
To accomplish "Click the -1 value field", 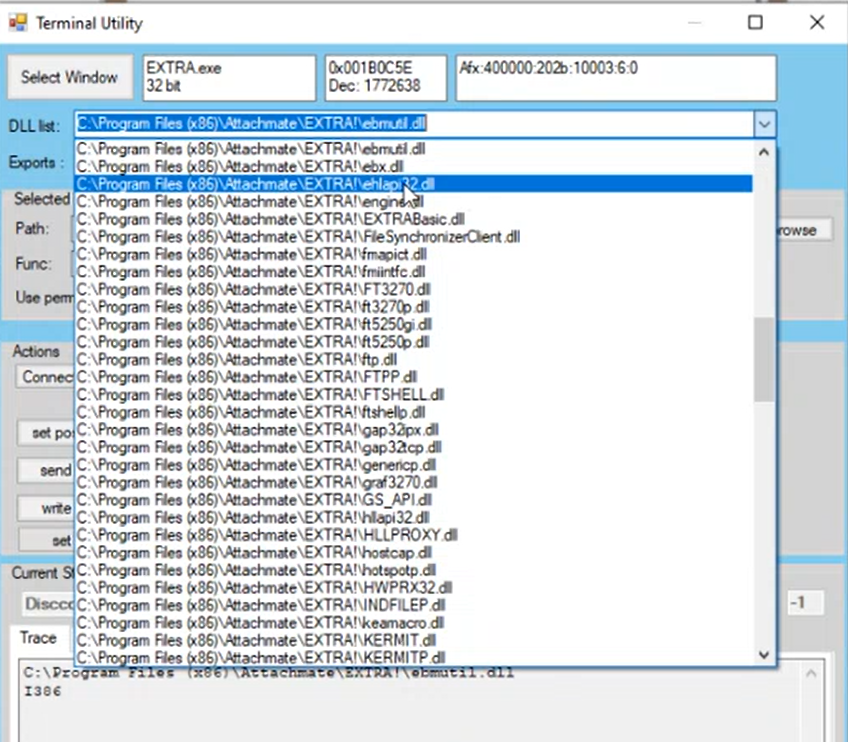I will pos(806,603).
